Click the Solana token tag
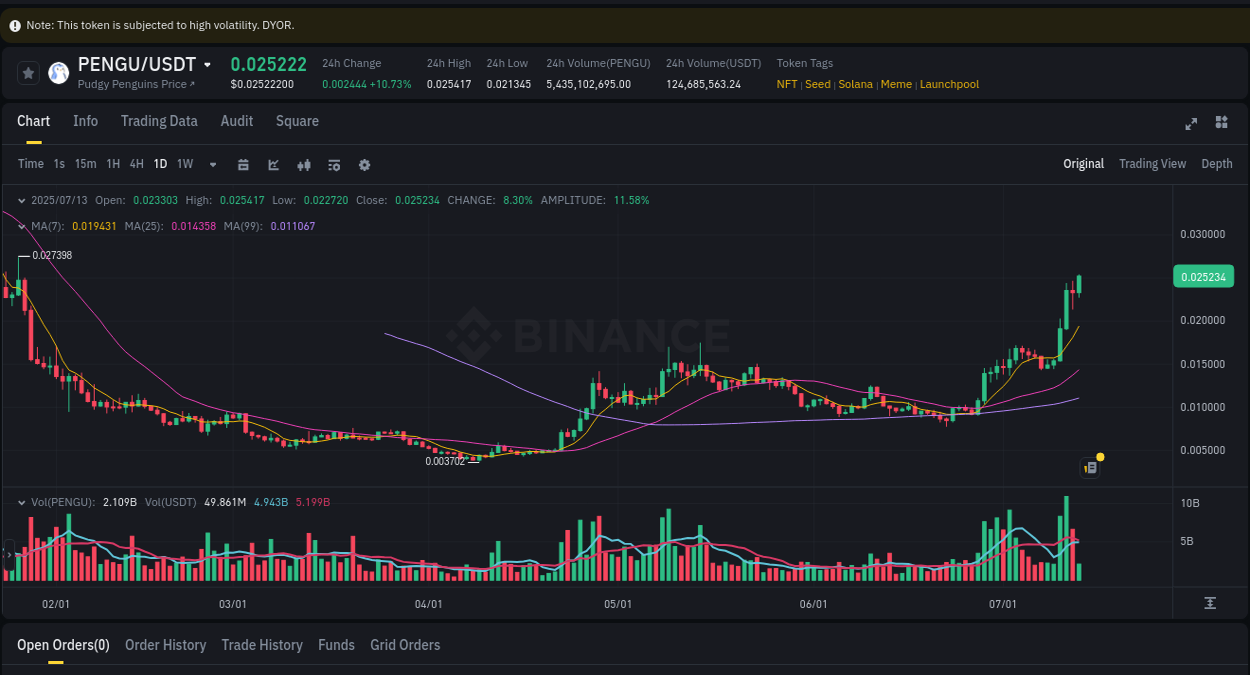This screenshot has width=1250, height=675. click(855, 84)
